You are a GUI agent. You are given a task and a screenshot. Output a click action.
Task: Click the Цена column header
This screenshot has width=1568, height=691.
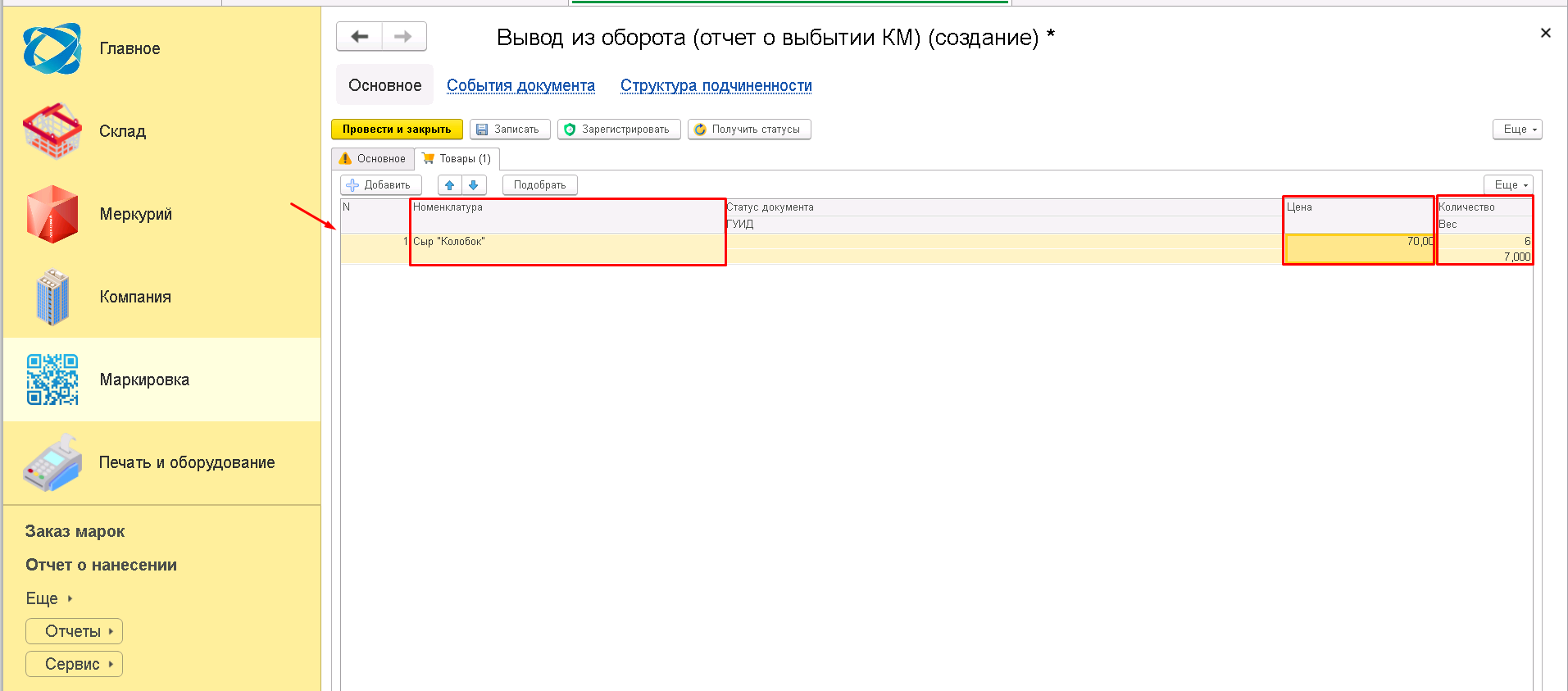click(x=1359, y=216)
